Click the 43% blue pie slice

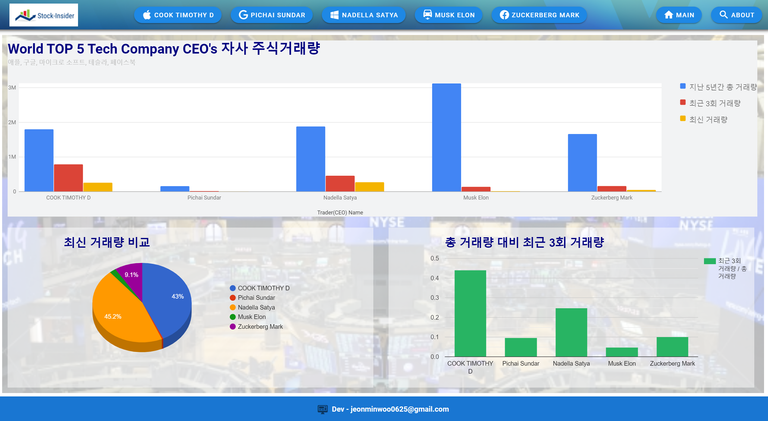169,299
